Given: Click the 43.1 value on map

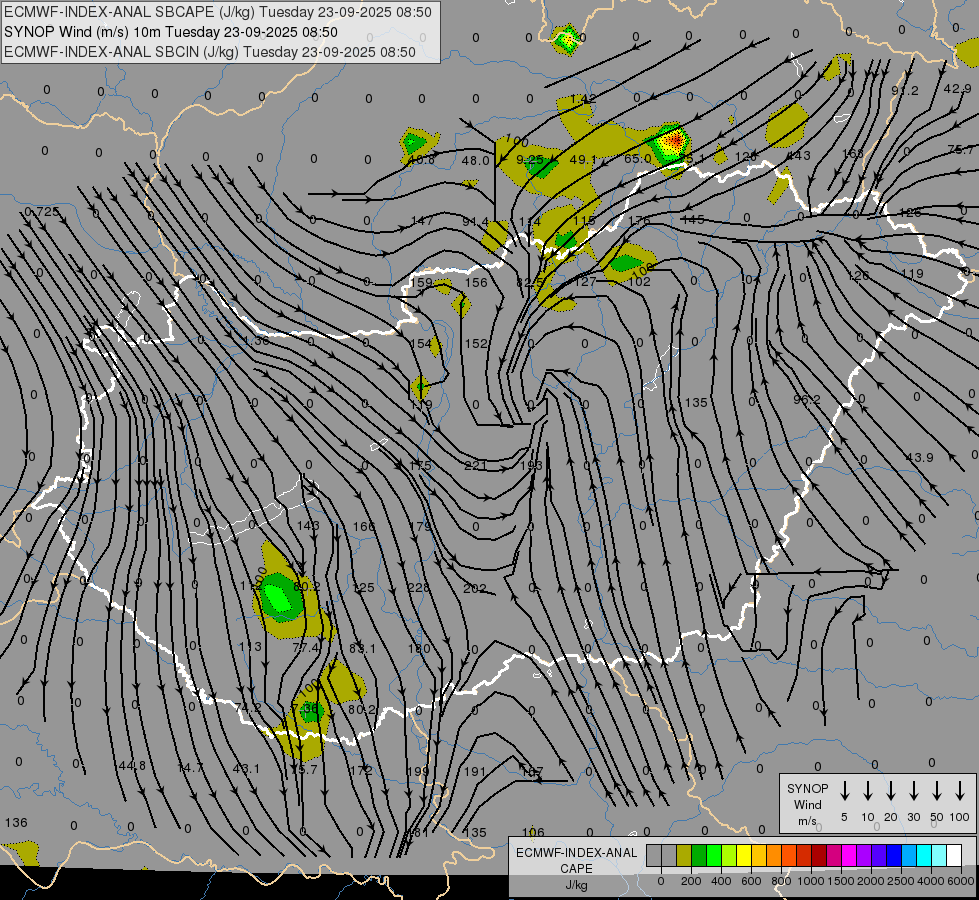Looking at the screenshot, I should click(x=246, y=768).
